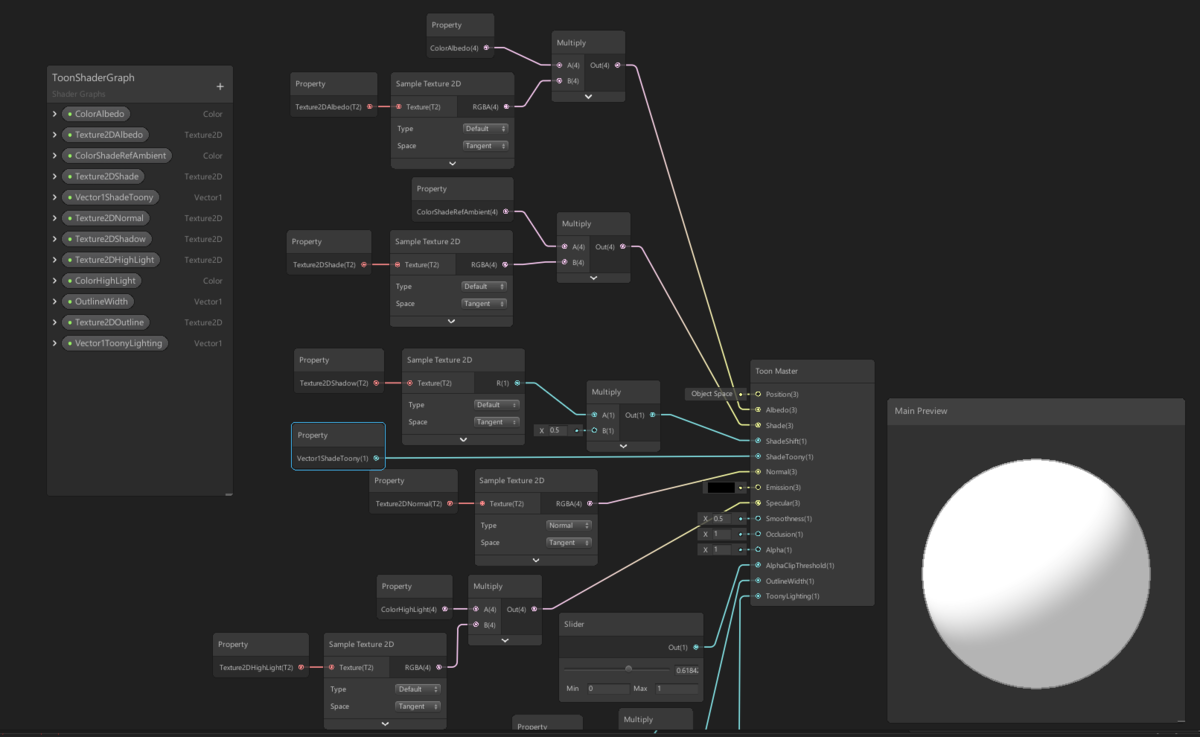Viewport: 1200px width, 737px height.
Task: Open Space dropdown on Texture2DAlbedo's Sample Texture 2D node
Action: tap(485, 145)
